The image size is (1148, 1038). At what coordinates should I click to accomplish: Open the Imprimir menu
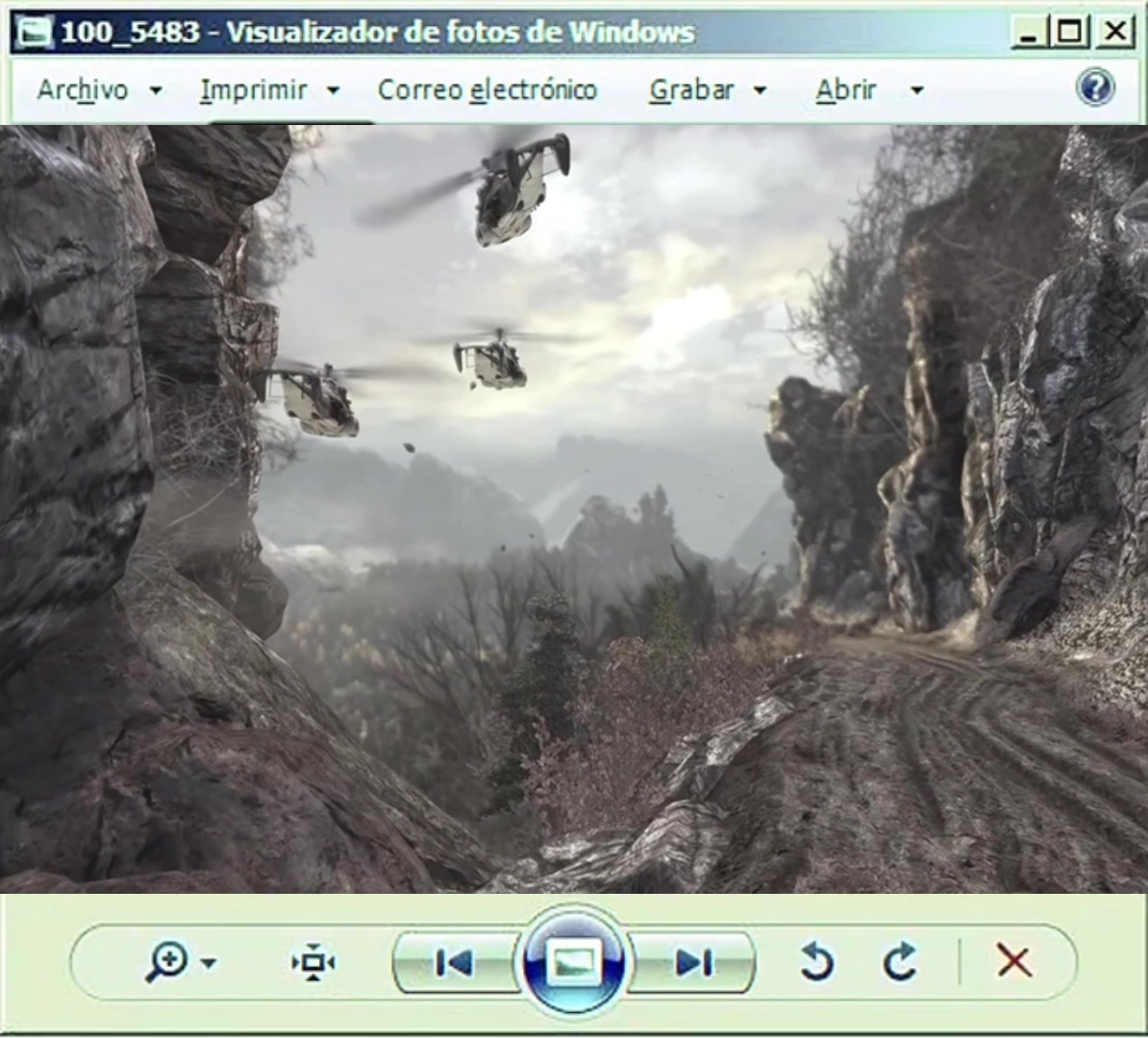[x=253, y=90]
